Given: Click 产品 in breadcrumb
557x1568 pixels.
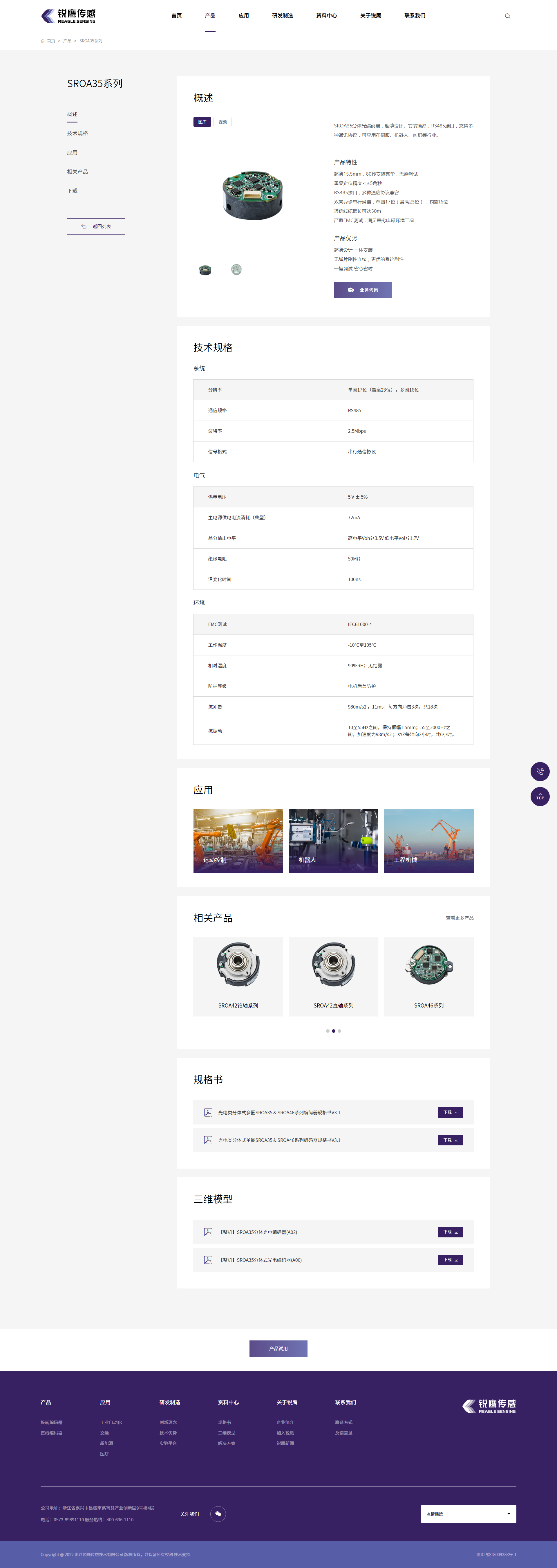Looking at the screenshot, I should (67, 42).
